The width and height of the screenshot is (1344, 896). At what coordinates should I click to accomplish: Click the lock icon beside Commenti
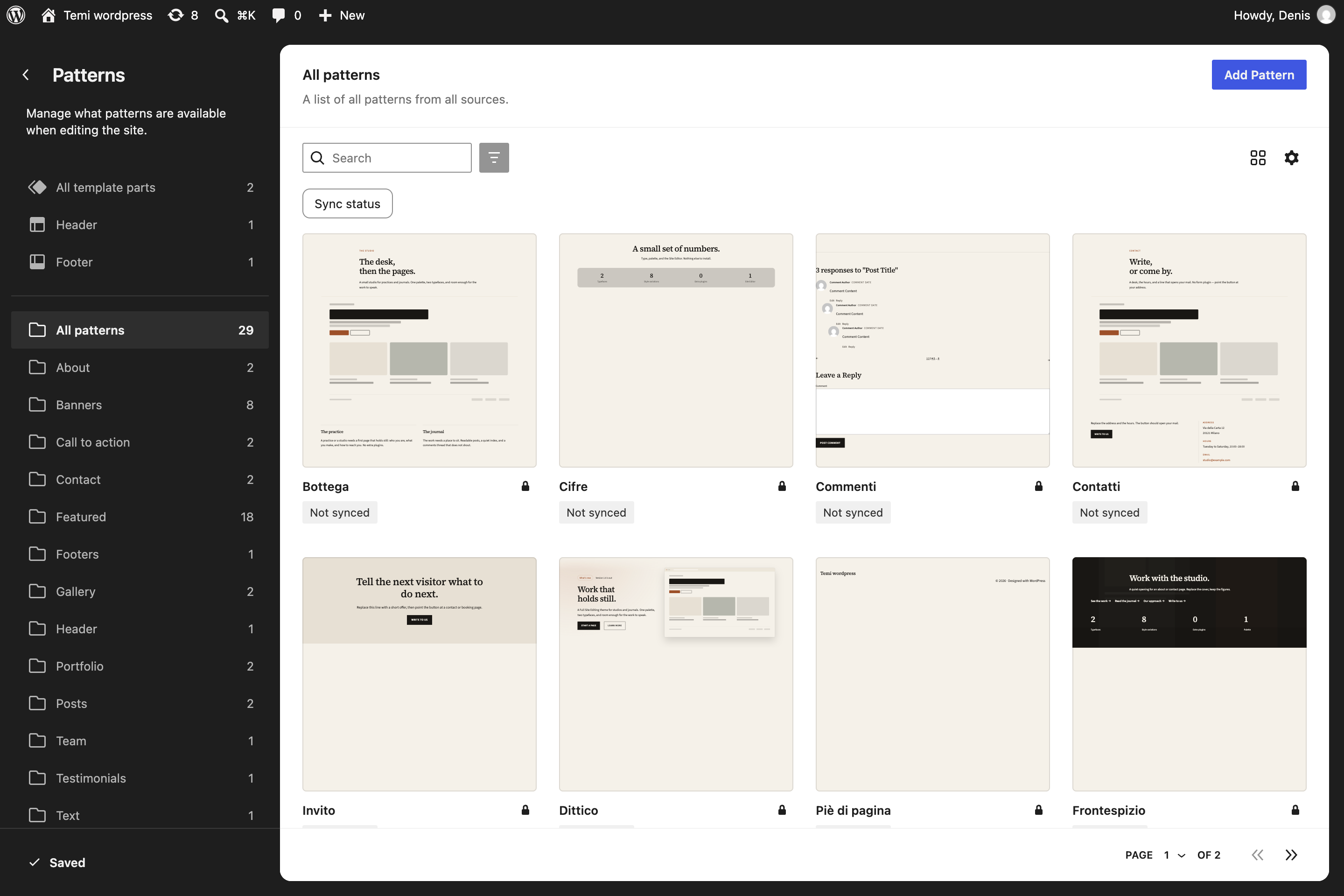point(1038,486)
